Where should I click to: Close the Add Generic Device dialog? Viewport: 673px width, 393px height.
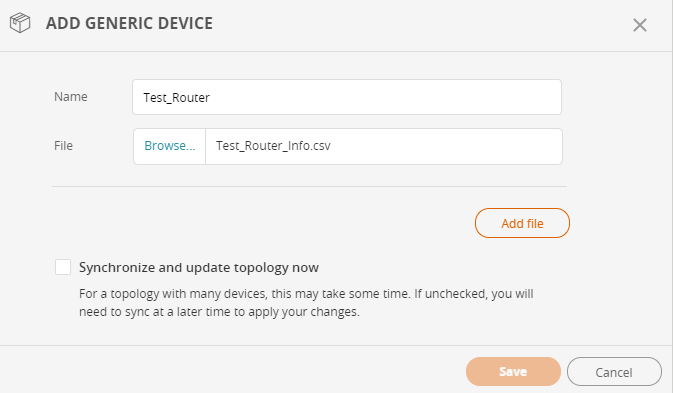point(640,25)
